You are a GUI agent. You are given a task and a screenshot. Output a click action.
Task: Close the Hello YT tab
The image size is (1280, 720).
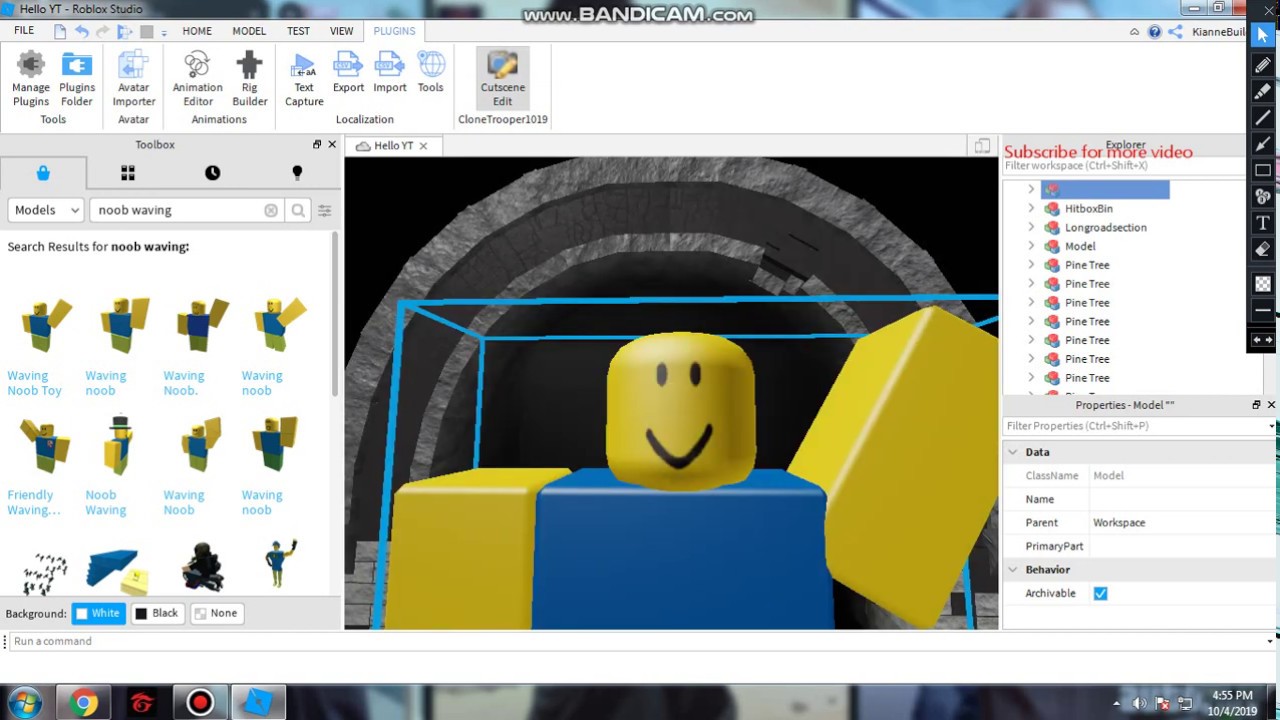pyautogui.click(x=423, y=146)
